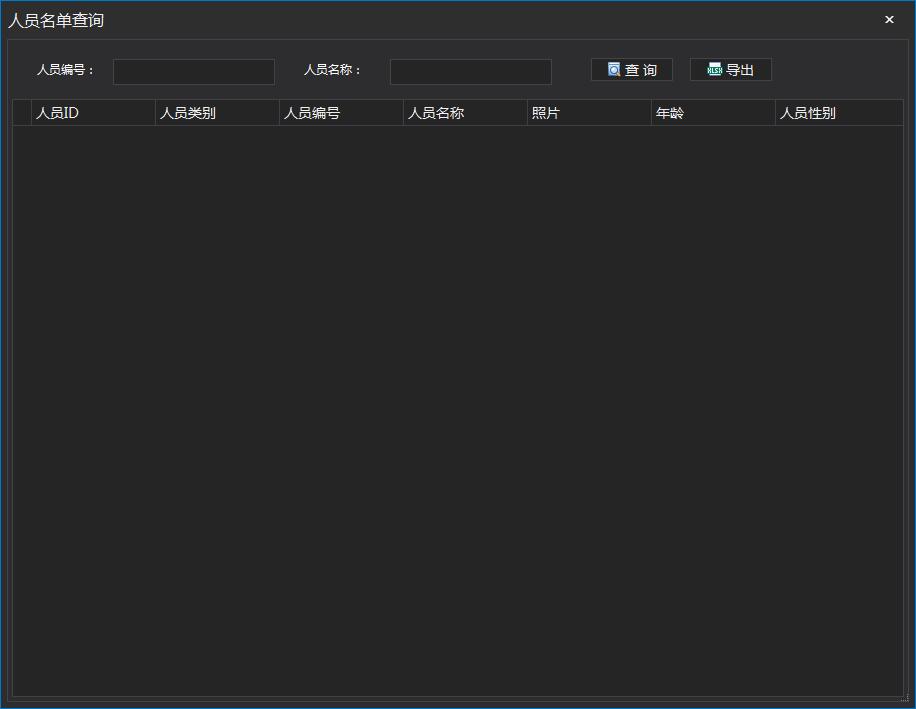Sort by the 人员ID column header
Viewport: 916px width, 709px height.
[93, 113]
